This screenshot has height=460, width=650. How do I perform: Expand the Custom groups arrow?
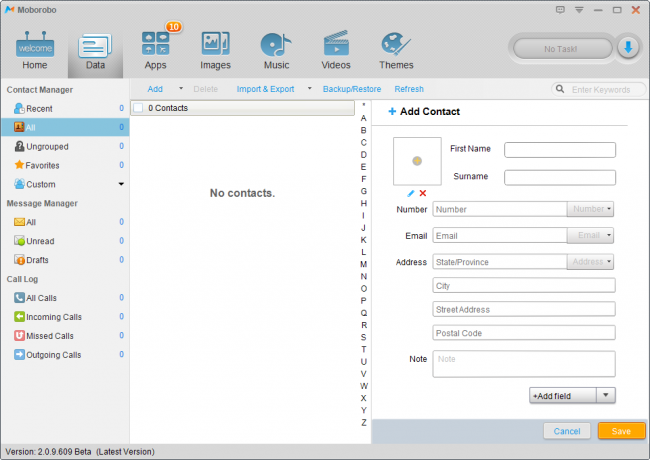121,184
